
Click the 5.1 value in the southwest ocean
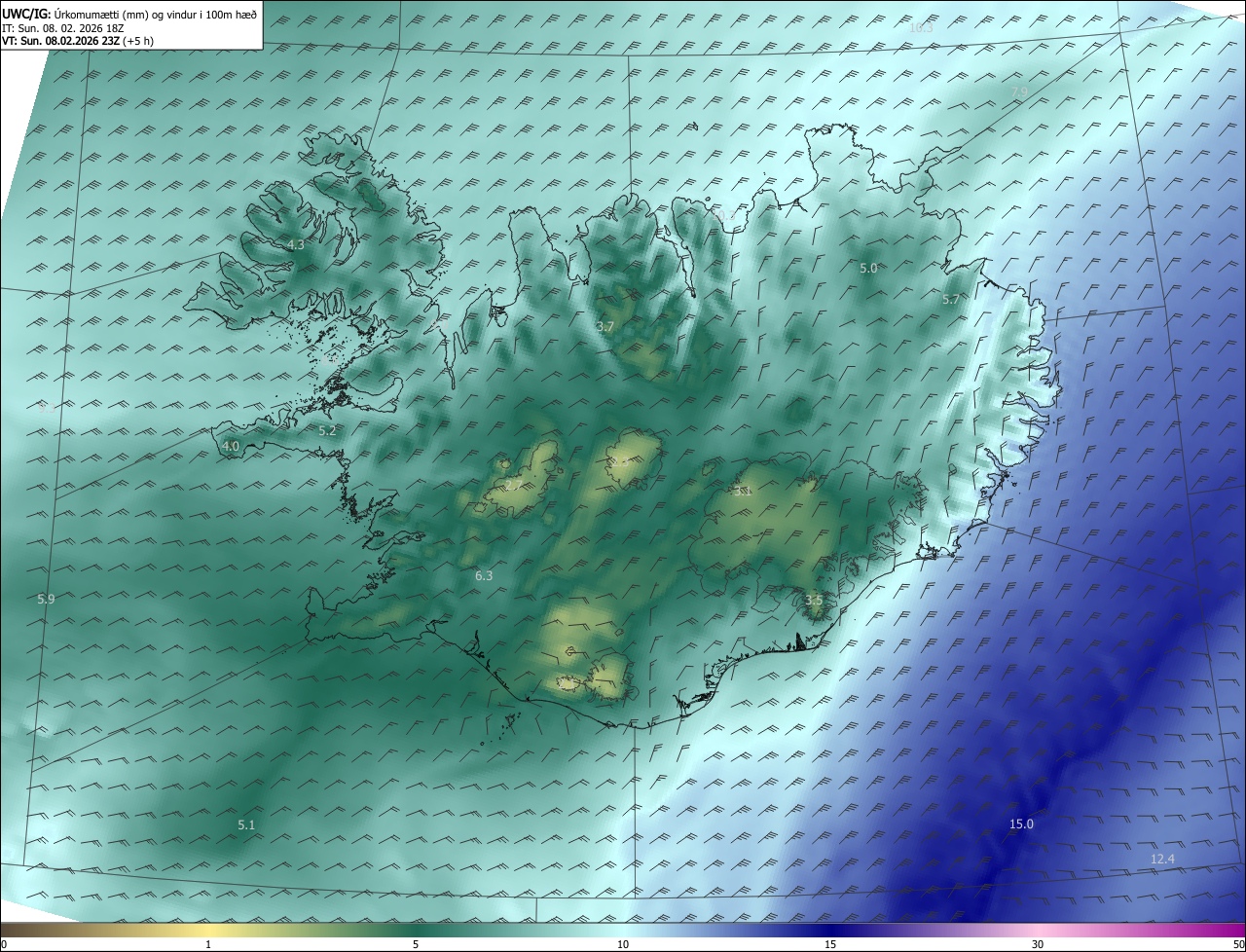[246, 825]
